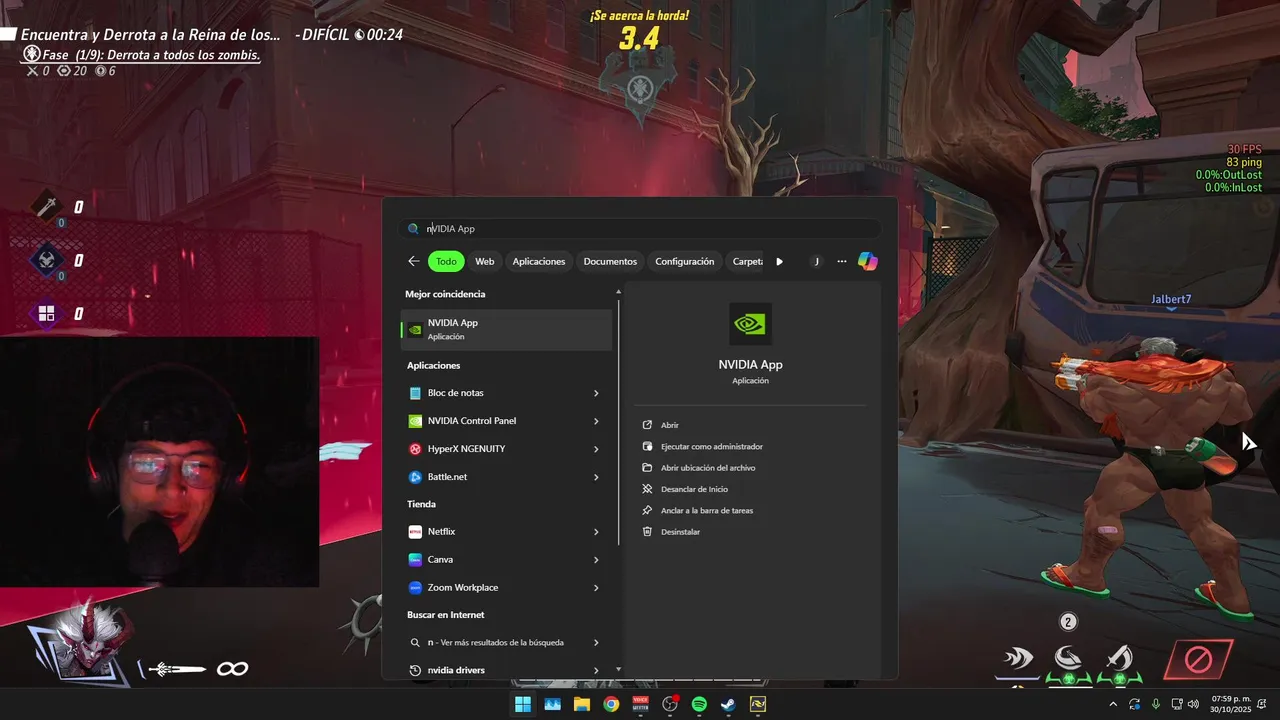Viewport: 1280px width, 720px height.
Task: Open the J user account avatar
Action: pyautogui.click(x=816, y=261)
